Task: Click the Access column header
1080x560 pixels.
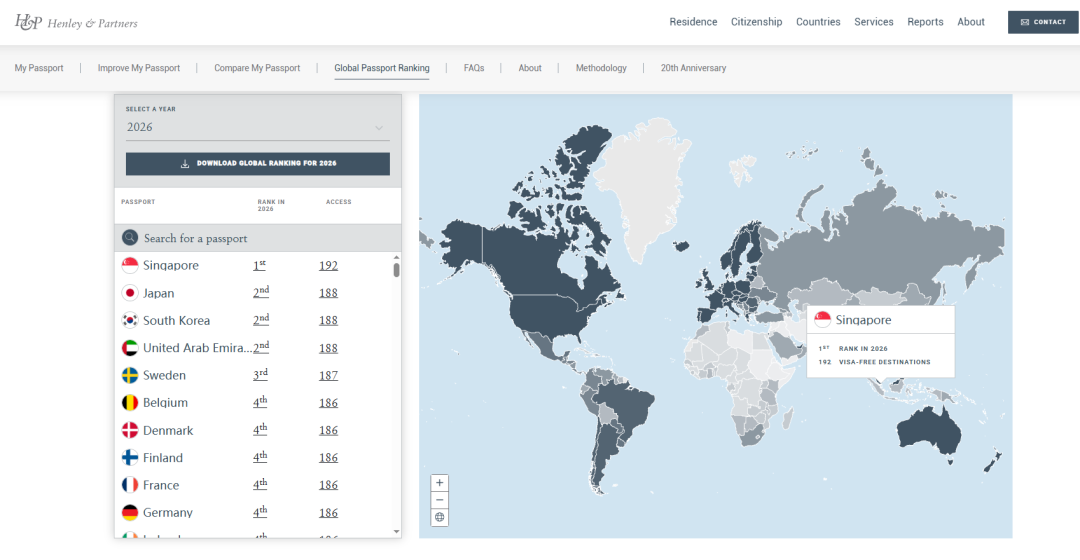Action: click(x=338, y=202)
